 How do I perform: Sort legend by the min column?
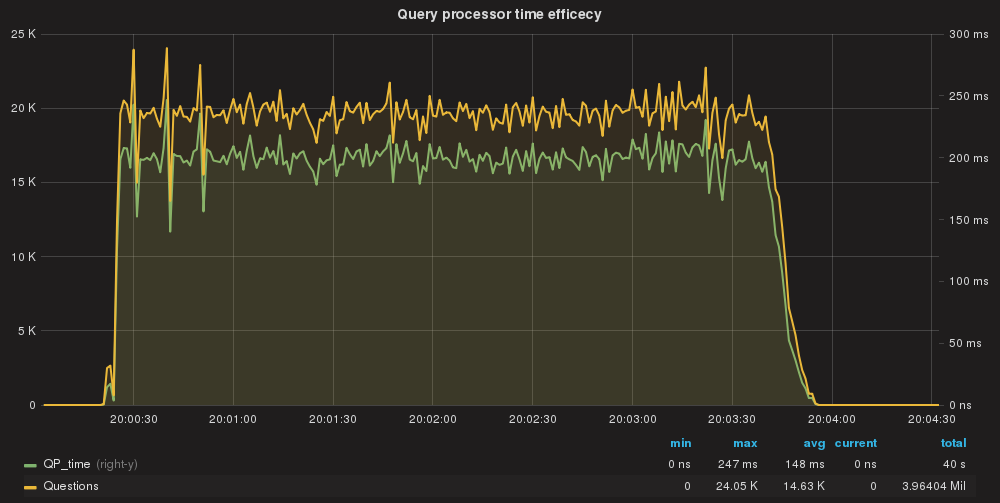(x=681, y=443)
